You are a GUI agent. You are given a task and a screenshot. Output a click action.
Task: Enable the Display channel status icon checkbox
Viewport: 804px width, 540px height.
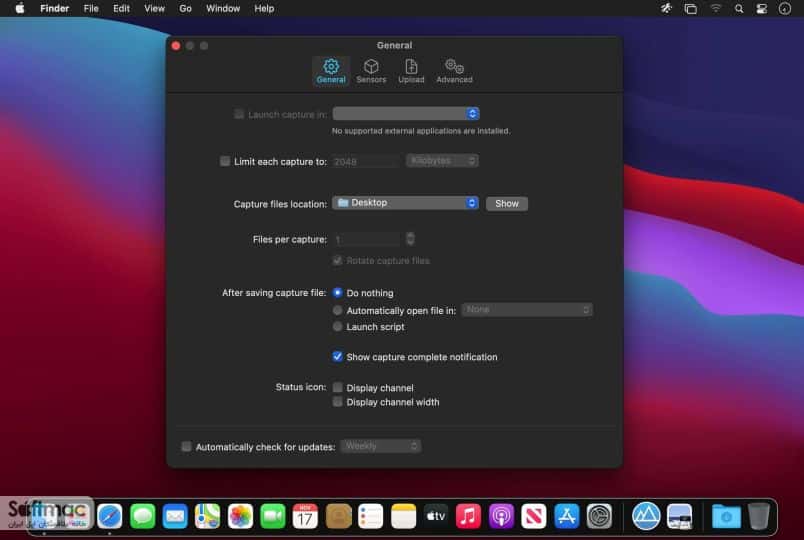click(337, 387)
